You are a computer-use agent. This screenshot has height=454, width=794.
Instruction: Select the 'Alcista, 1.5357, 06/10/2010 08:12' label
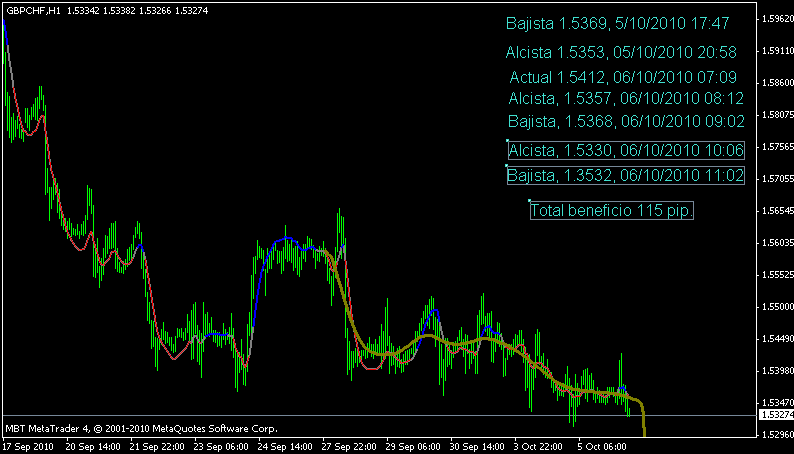(626, 98)
